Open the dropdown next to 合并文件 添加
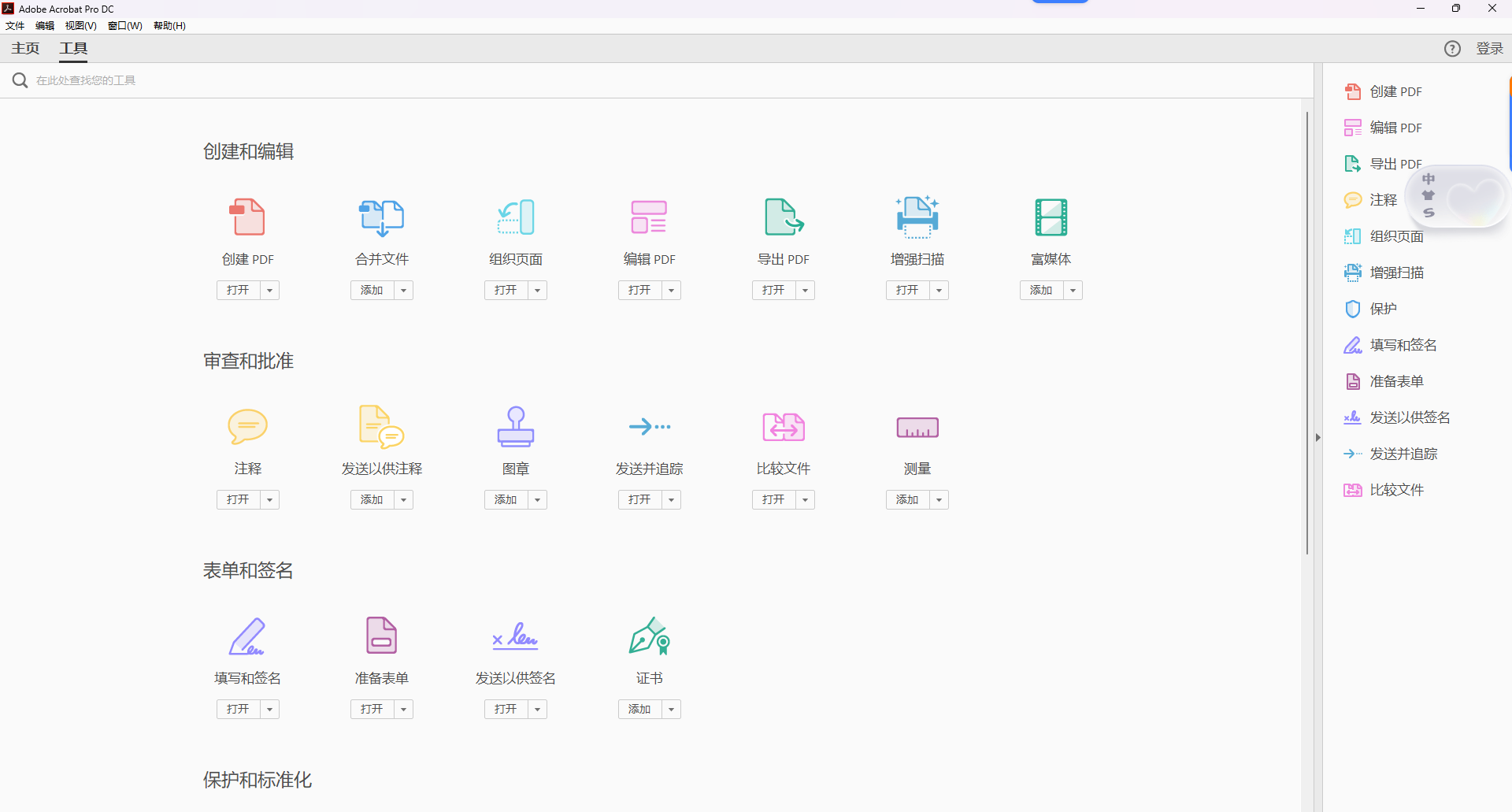The height and width of the screenshot is (812, 1512). point(403,290)
